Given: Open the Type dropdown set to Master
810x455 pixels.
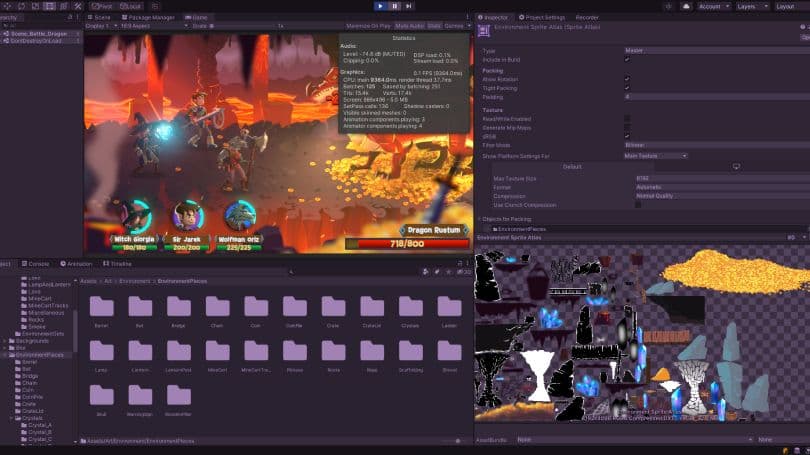Looking at the screenshot, I should (x=717, y=51).
